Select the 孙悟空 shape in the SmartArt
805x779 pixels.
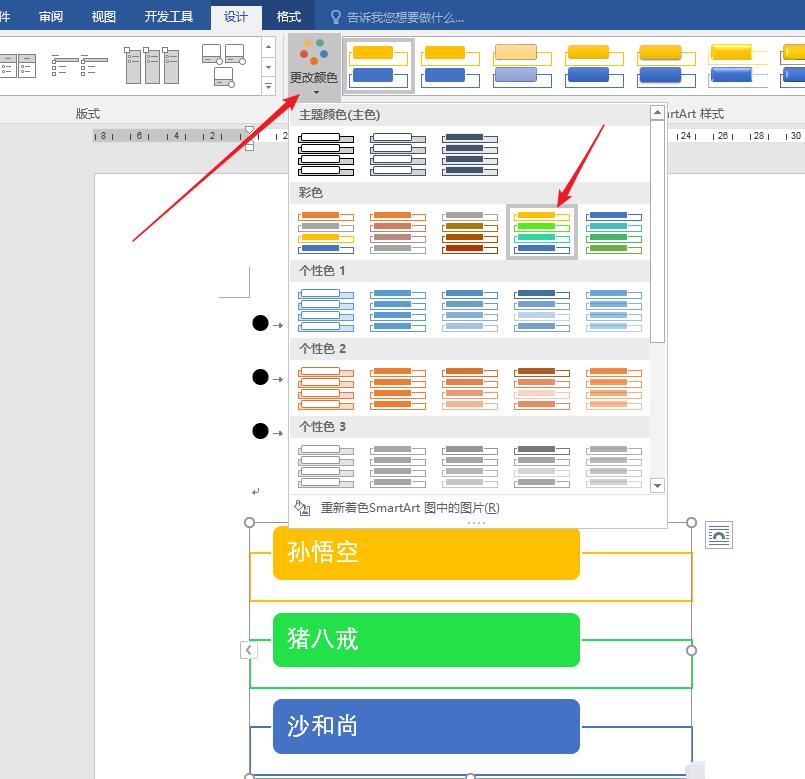(x=425, y=554)
